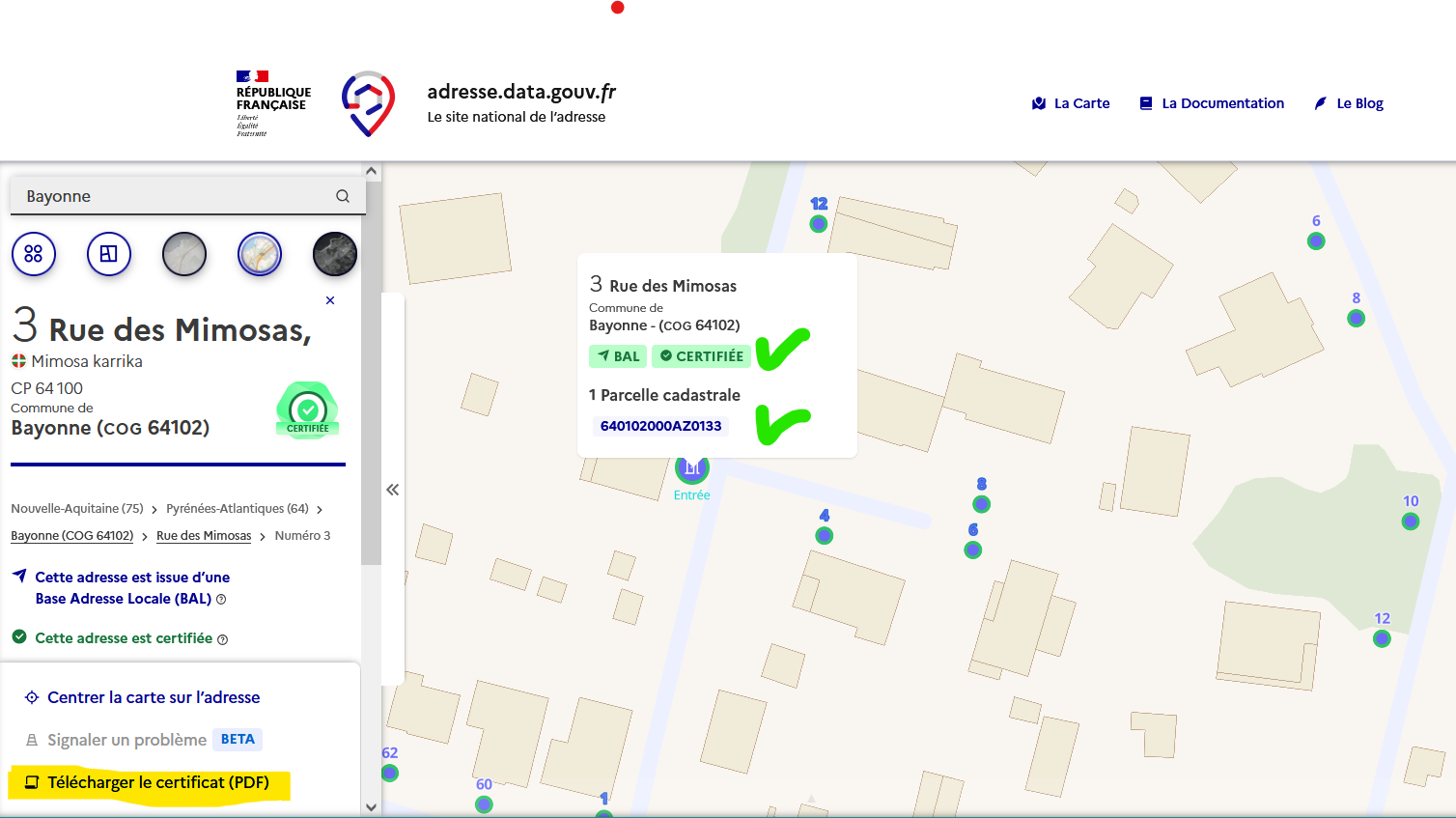Click the CERTIFIÉE tag in map popup
1456x818 pixels.
pyautogui.click(x=702, y=356)
